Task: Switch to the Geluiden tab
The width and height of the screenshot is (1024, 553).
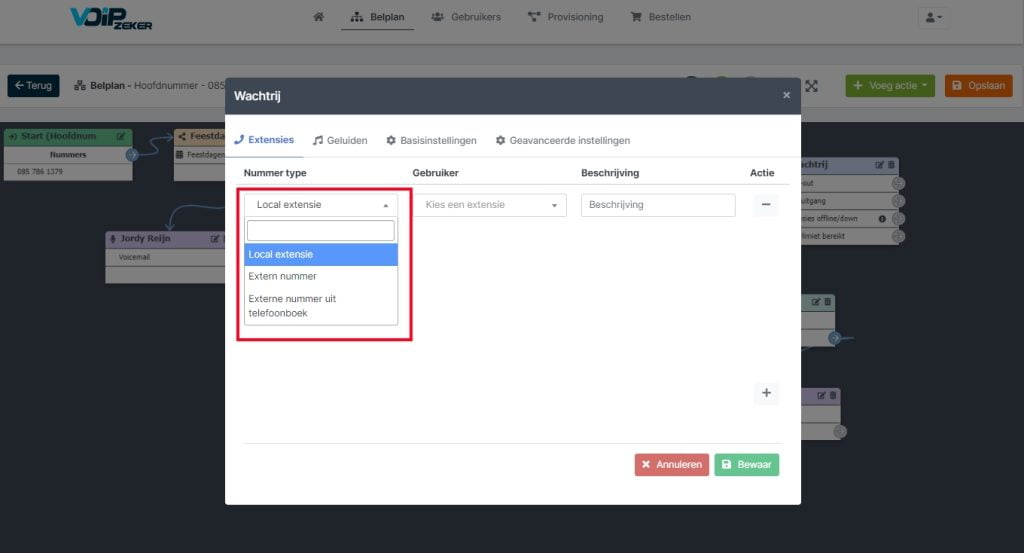Action: tap(340, 140)
